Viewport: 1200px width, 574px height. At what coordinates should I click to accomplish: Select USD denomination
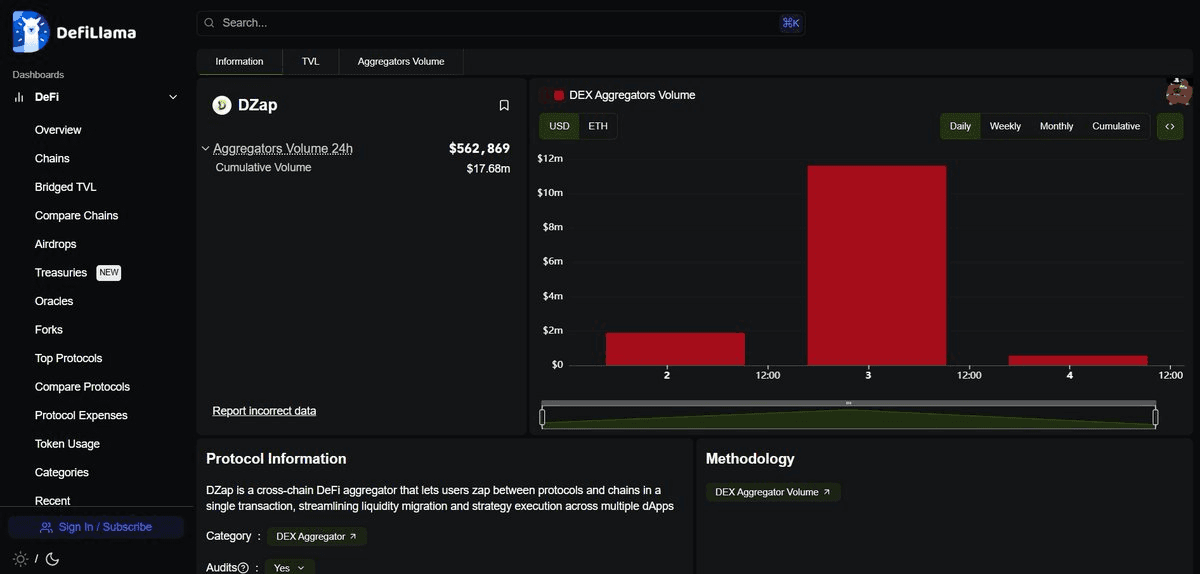(x=559, y=126)
